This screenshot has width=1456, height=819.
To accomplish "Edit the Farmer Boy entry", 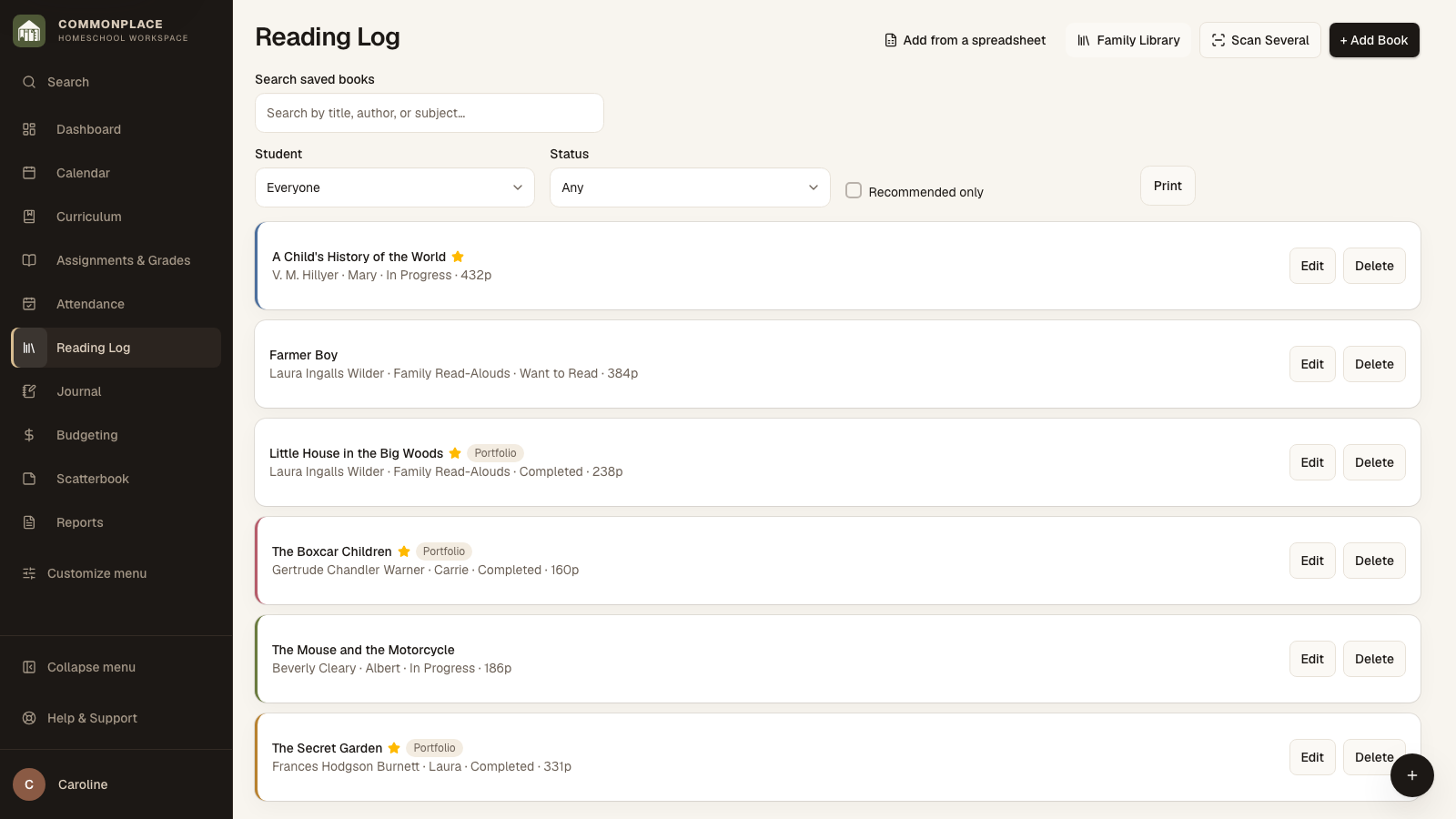I will coord(1312,364).
